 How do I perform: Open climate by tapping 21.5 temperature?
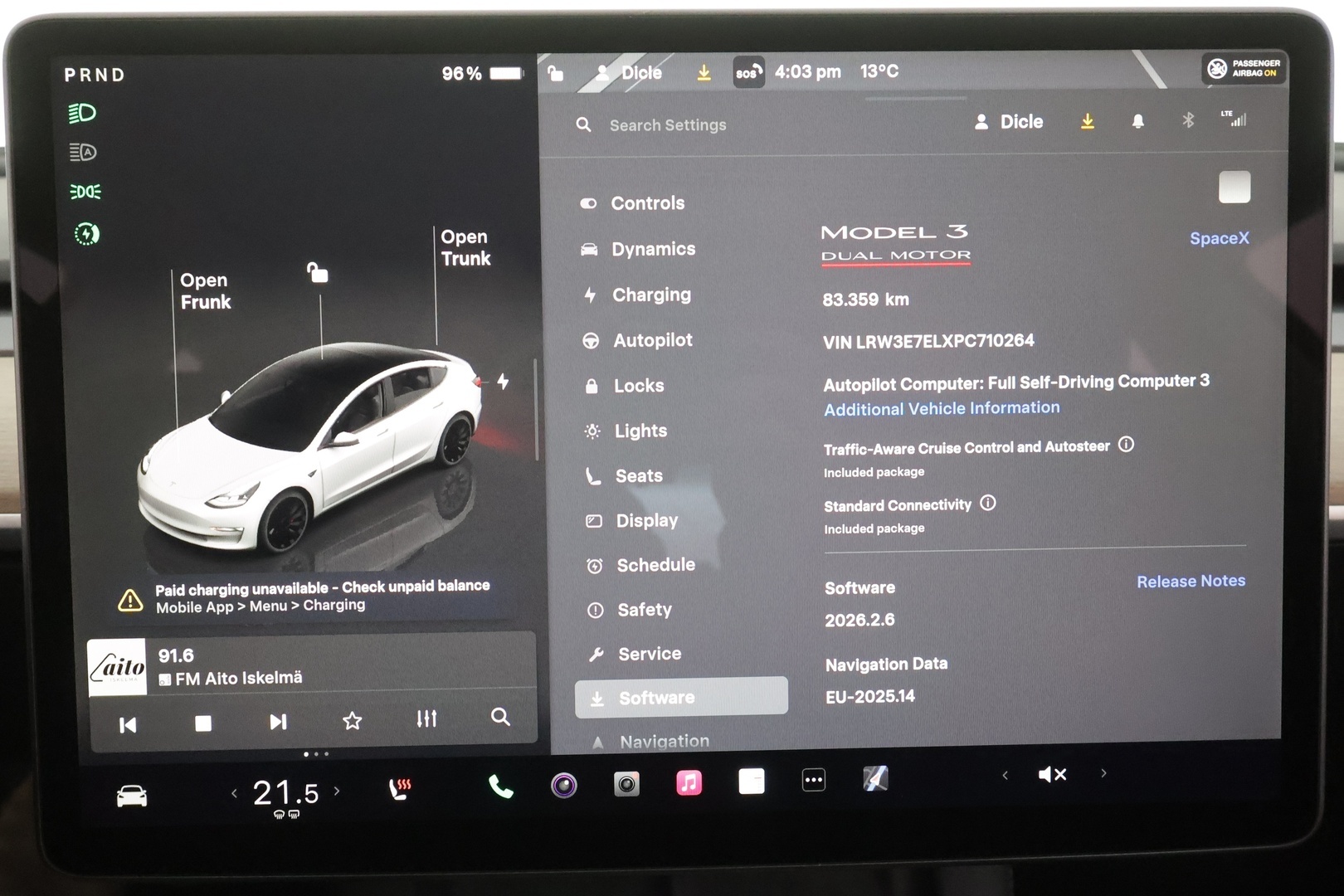click(x=286, y=793)
